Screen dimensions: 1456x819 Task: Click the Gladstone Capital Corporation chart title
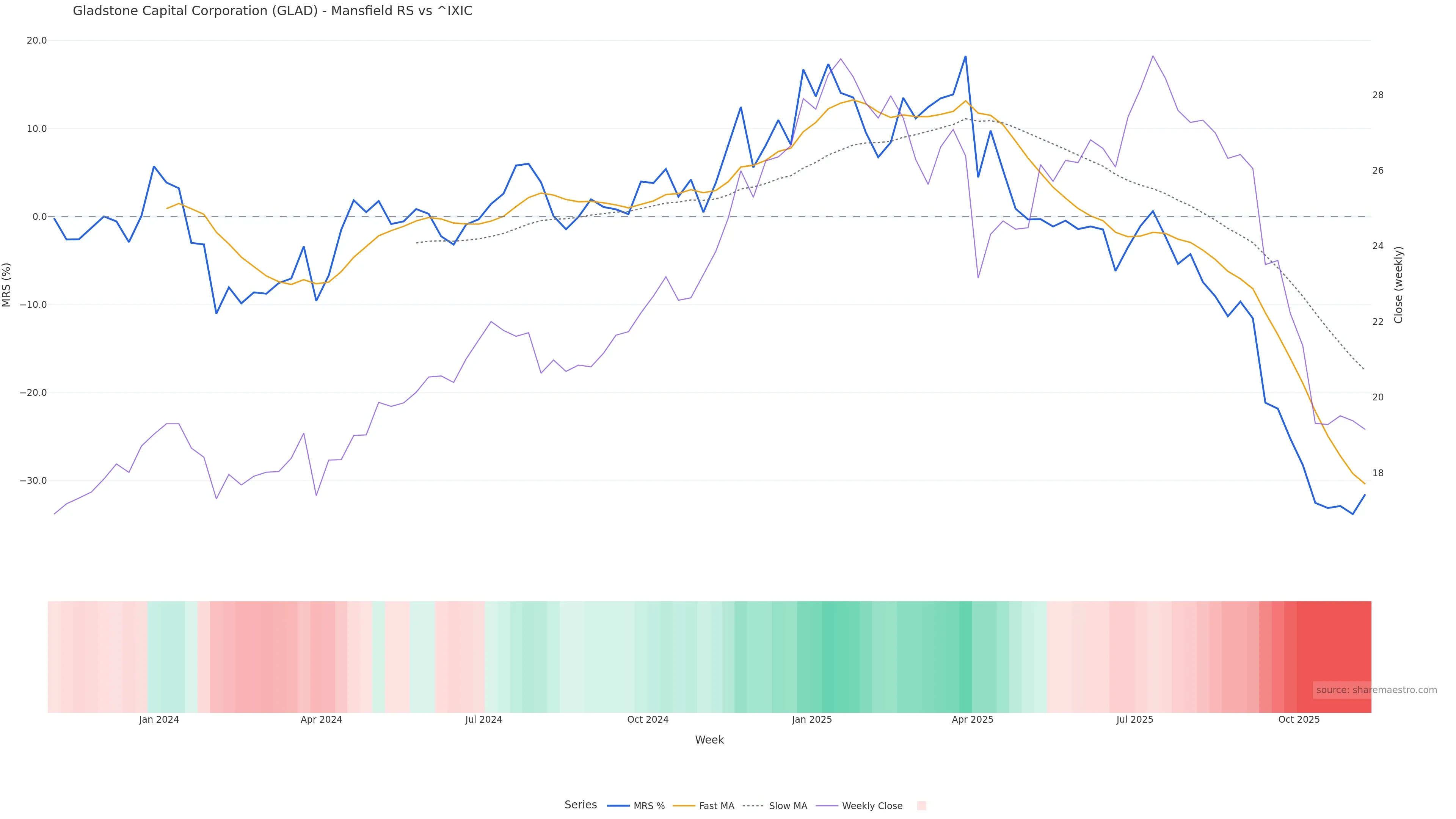[x=273, y=11]
